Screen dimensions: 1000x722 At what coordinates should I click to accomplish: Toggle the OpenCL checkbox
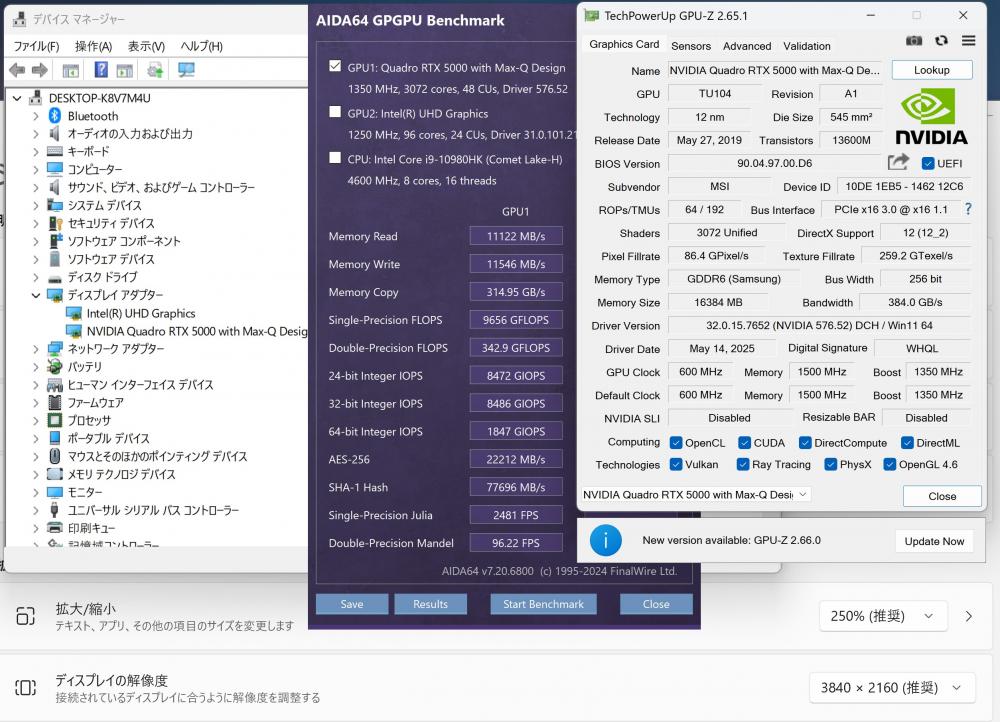(x=676, y=443)
